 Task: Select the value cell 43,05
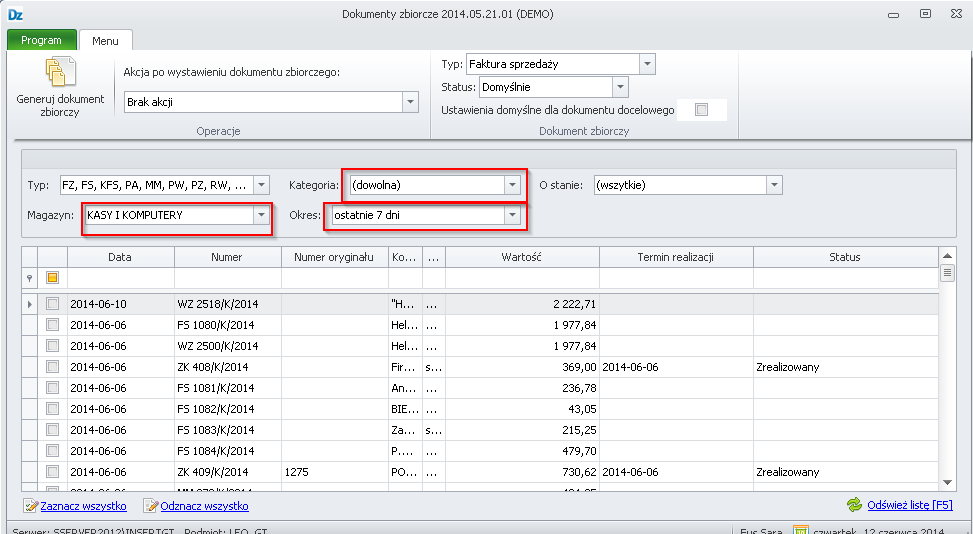pos(522,409)
